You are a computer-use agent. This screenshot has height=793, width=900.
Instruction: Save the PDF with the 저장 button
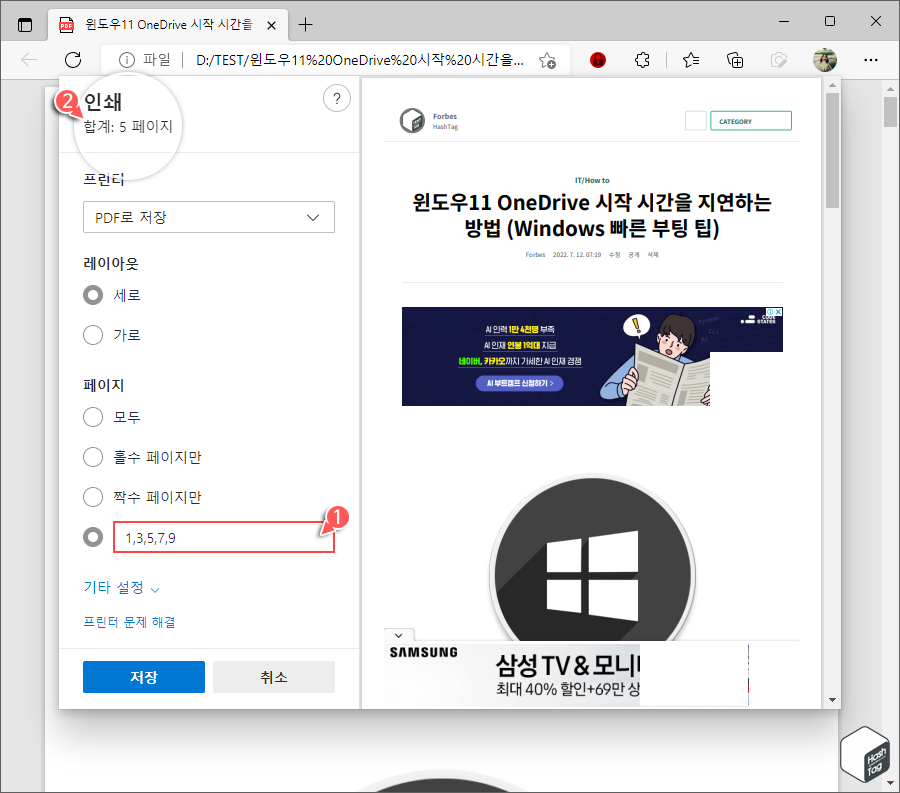143,677
